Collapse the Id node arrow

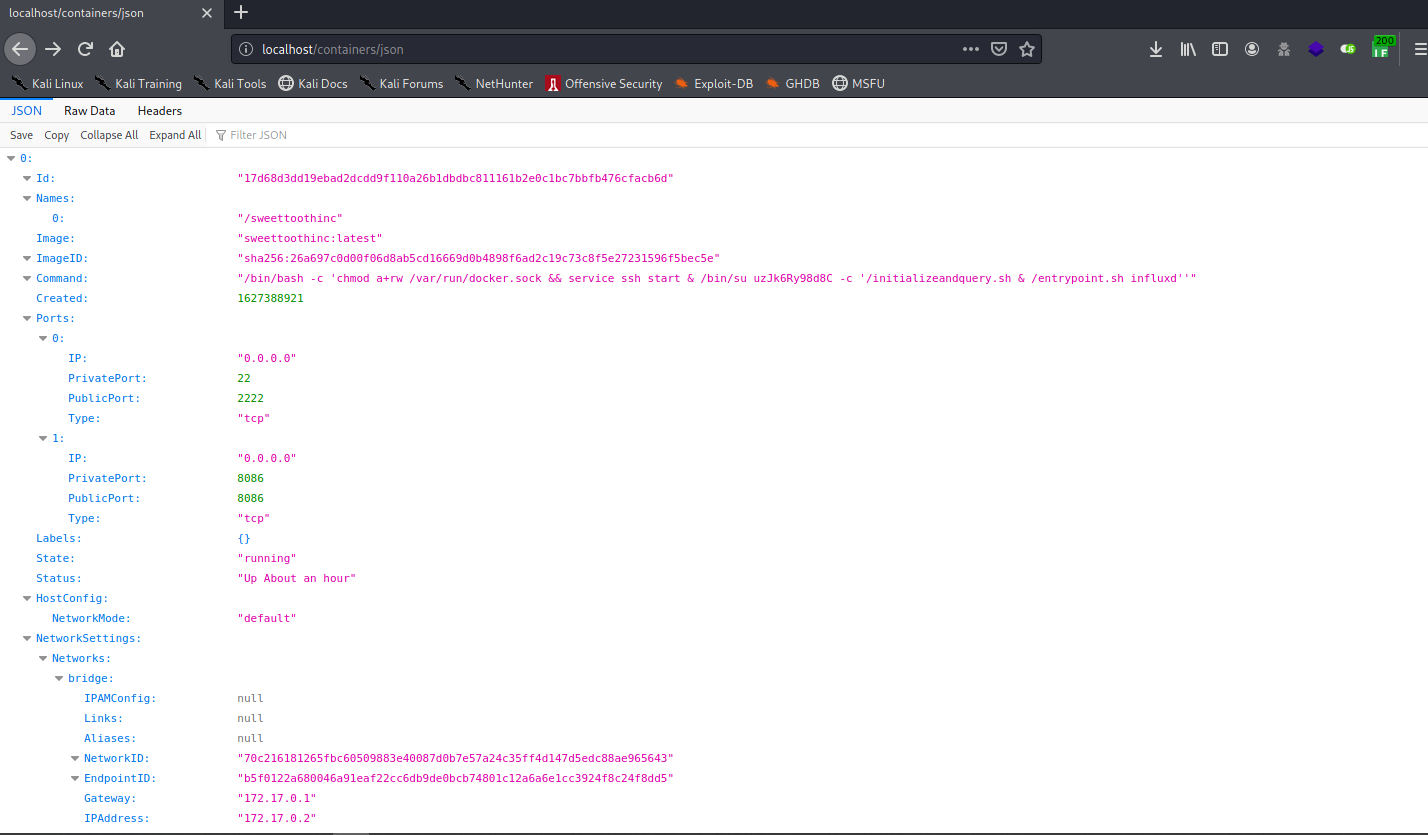tap(27, 178)
